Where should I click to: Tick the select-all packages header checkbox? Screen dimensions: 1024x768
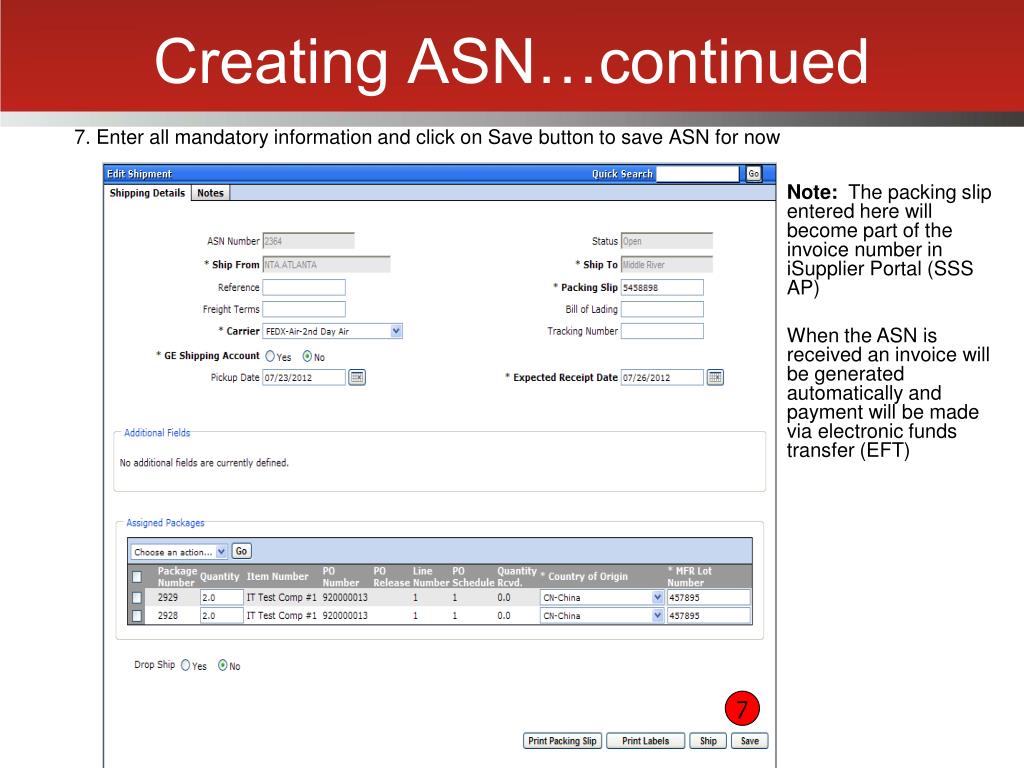point(136,577)
